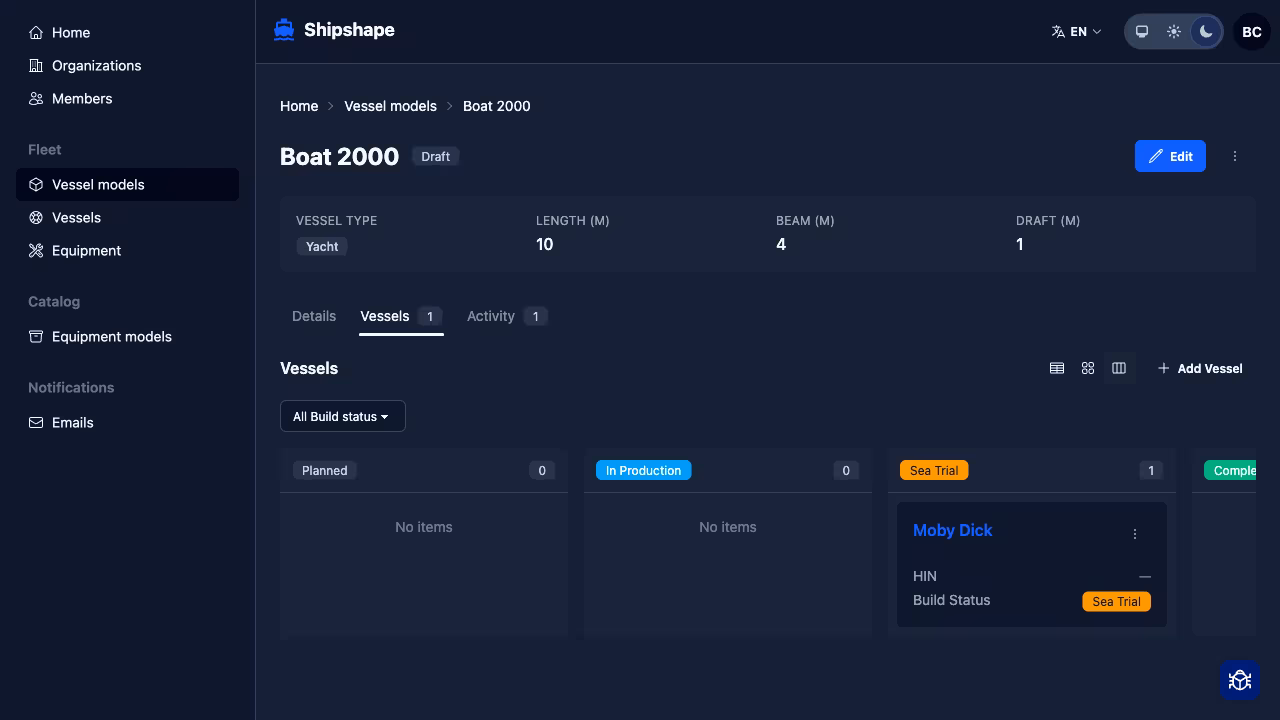Select the kanban board view icon
This screenshot has height=720, width=1280.
pos(1119,368)
